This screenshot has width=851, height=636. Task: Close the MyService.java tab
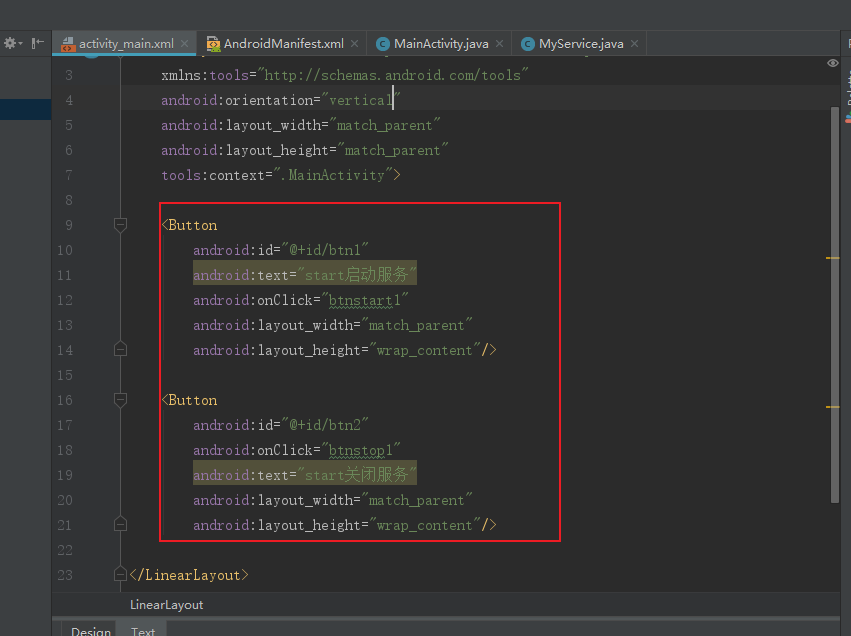(x=634, y=43)
